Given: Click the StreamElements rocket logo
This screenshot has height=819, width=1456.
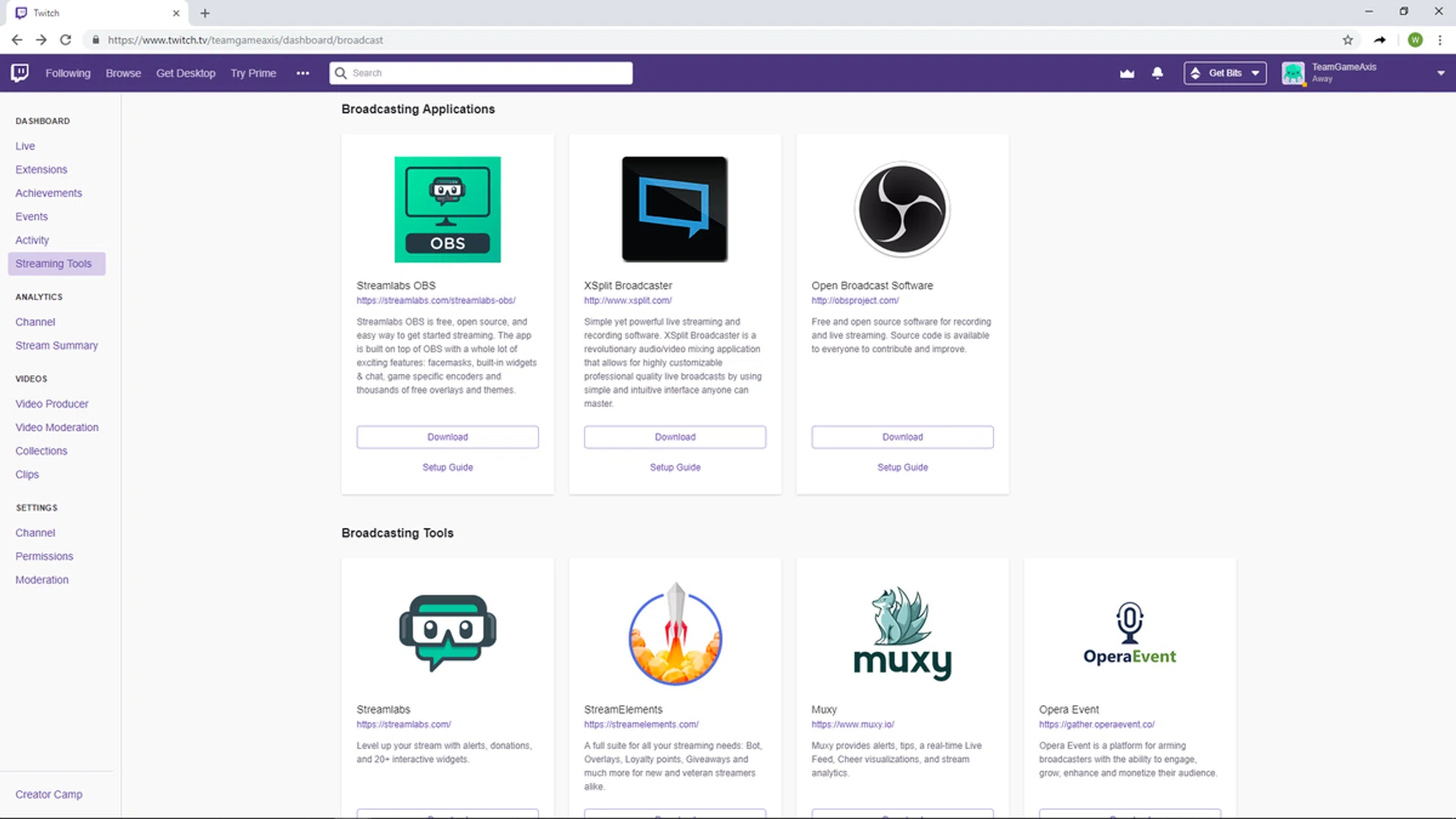Looking at the screenshot, I should pyautogui.click(x=675, y=635).
